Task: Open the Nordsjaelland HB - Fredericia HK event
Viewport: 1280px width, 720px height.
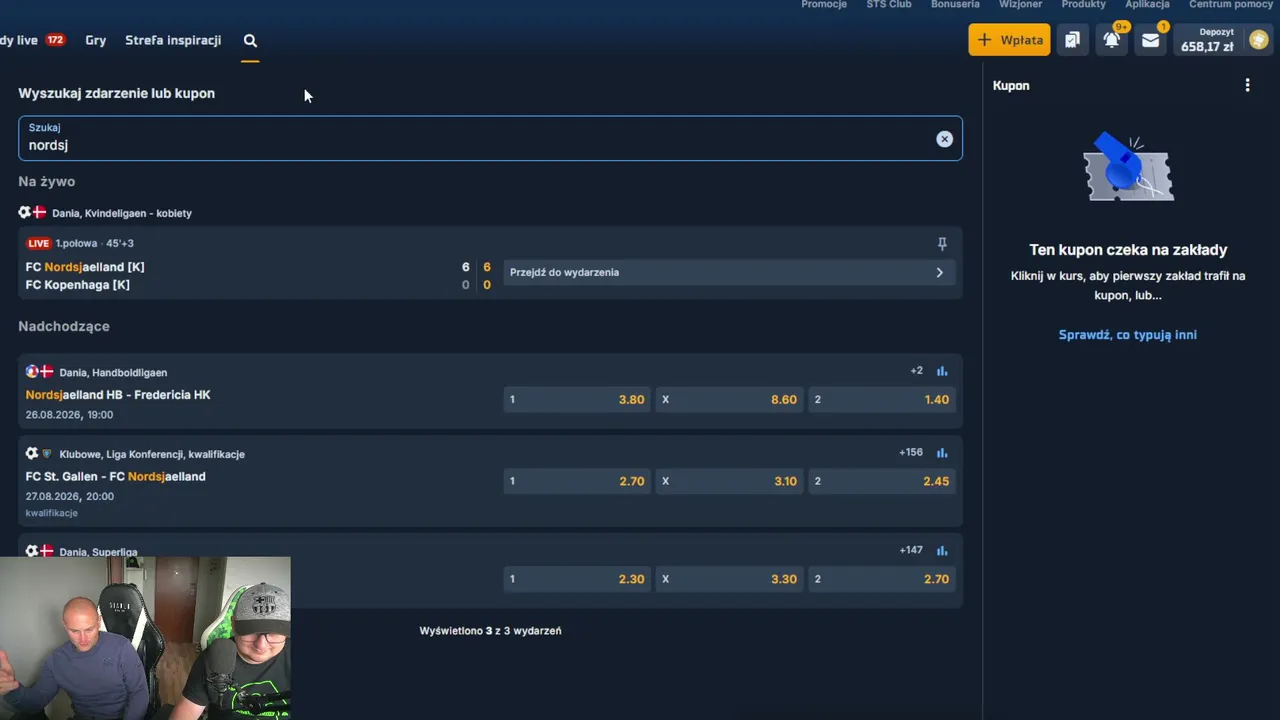Action: pyautogui.click(x=118, y=395)
